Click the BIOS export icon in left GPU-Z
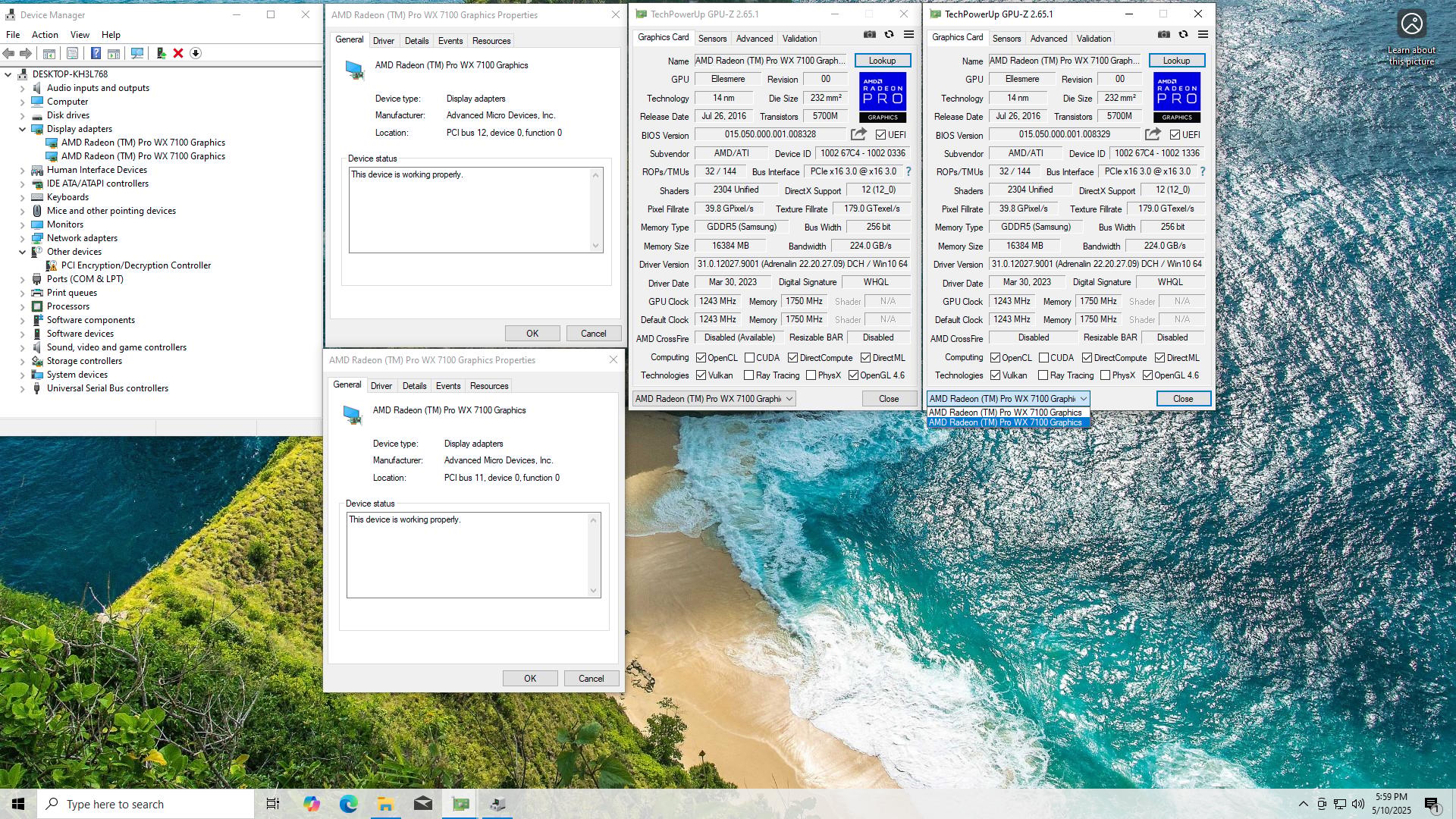This screenshot has height=819, width=1456. (858, 134)
